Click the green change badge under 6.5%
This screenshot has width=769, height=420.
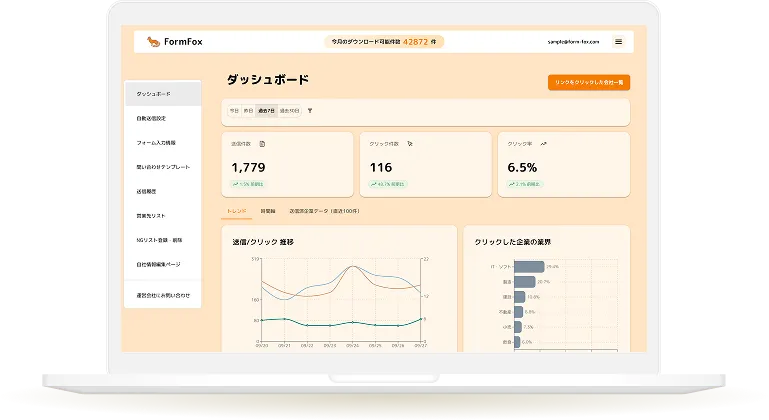click(525, 184)
